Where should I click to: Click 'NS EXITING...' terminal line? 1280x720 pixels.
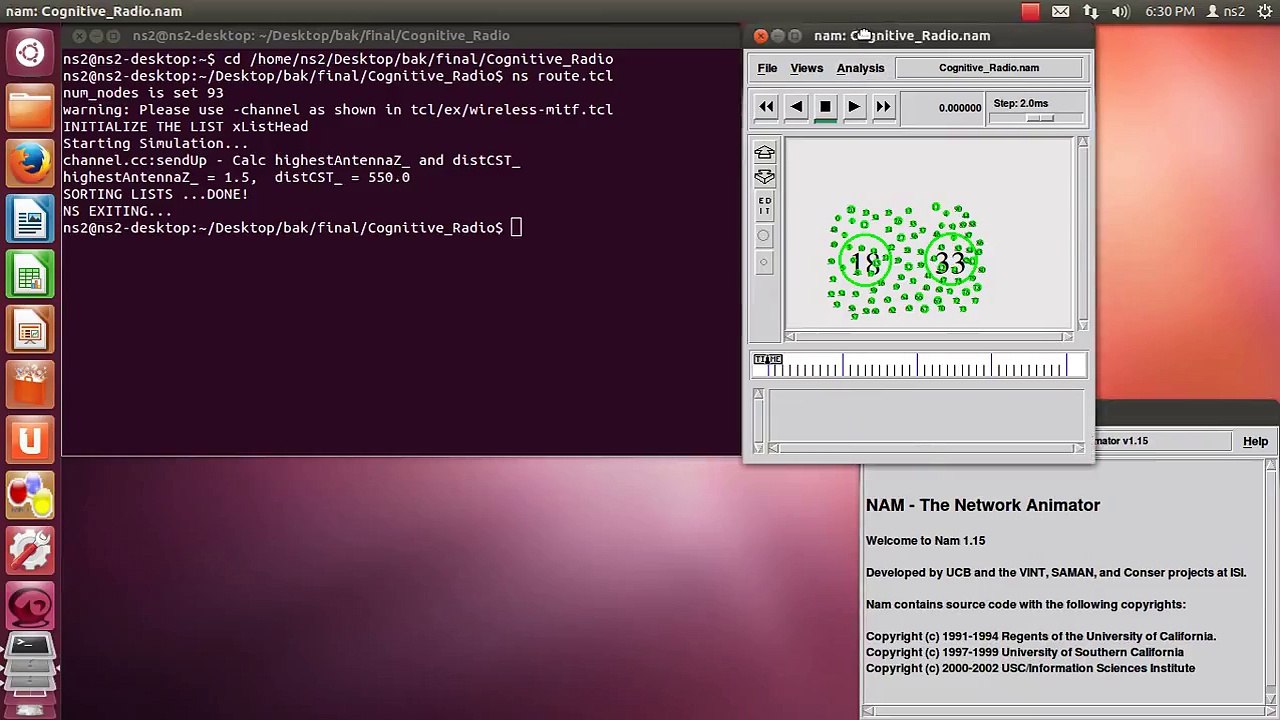117,211
